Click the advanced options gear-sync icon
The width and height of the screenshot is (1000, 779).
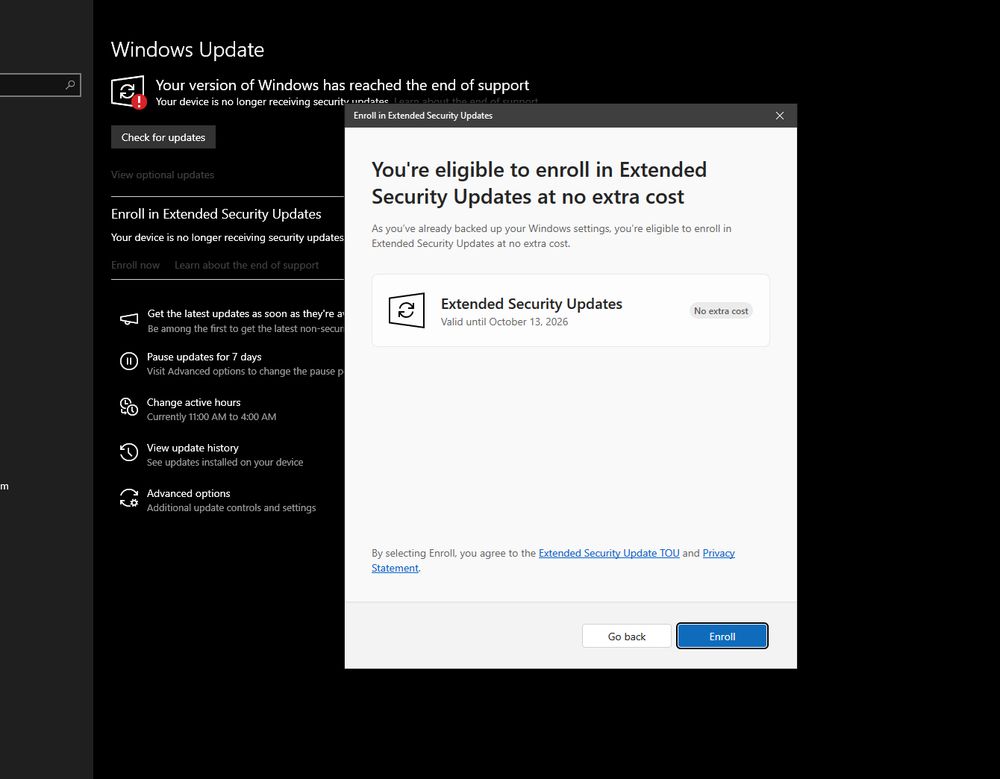pos(129,498)
